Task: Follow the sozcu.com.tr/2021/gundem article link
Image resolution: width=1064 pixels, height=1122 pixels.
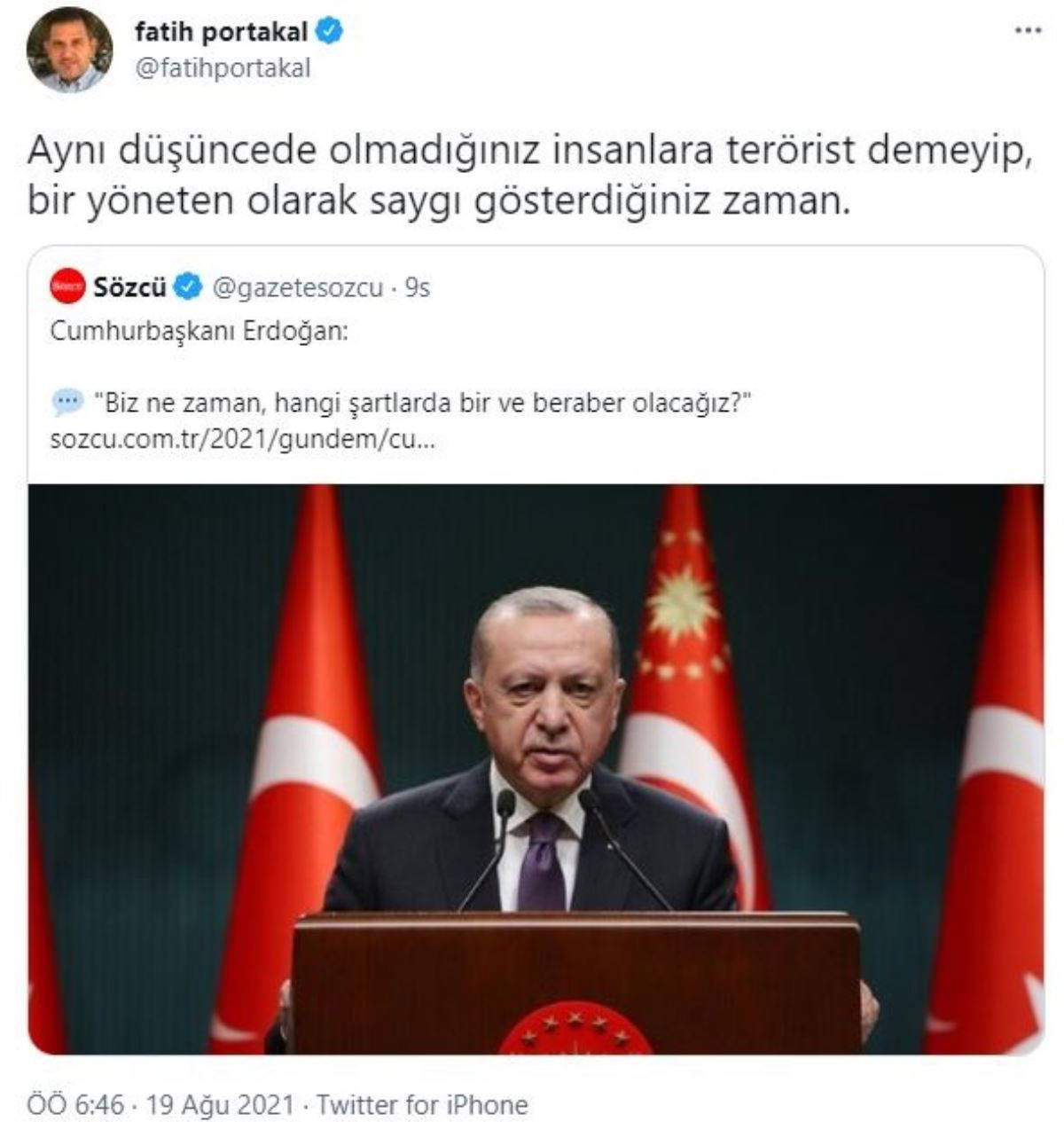Action: (x=242, y=440)
